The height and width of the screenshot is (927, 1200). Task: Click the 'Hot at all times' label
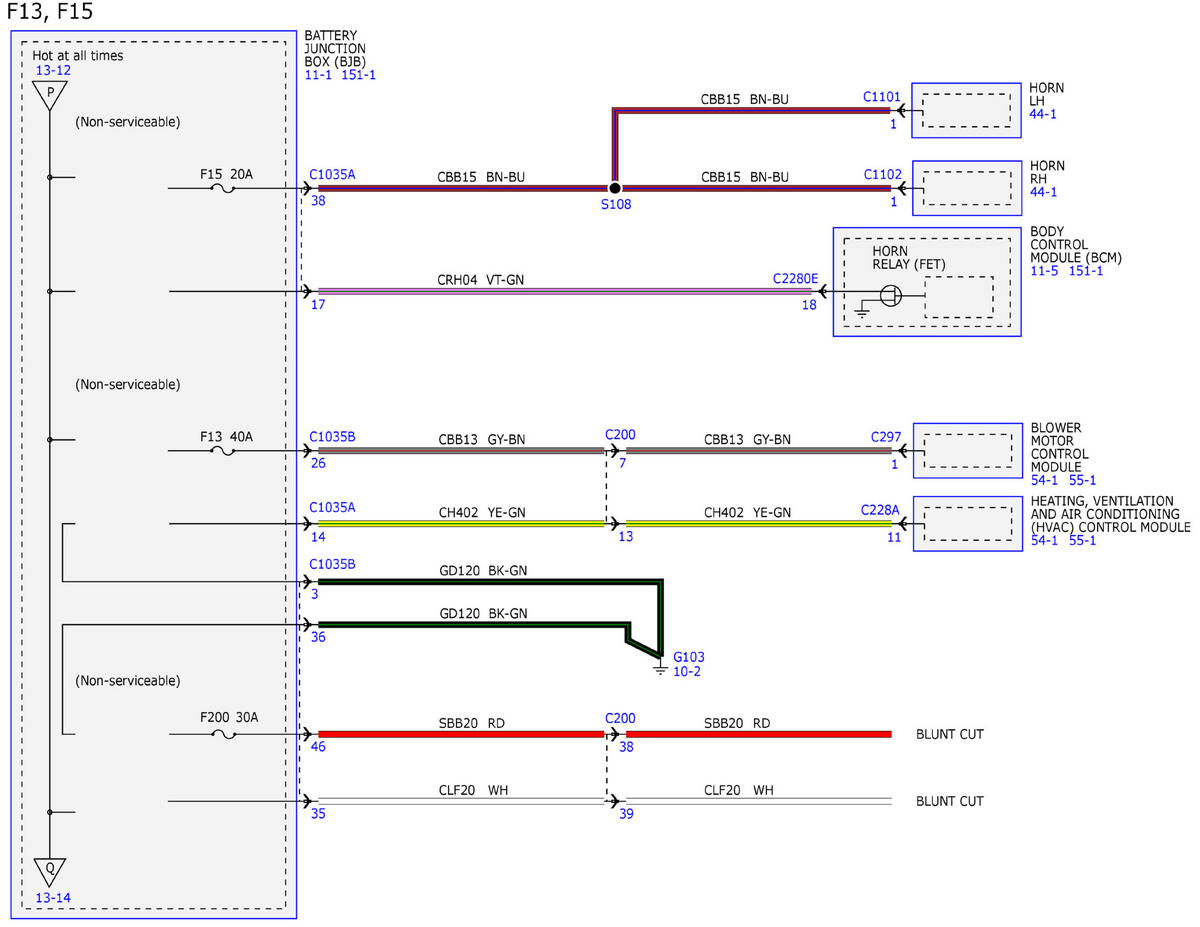coord(78,56)
